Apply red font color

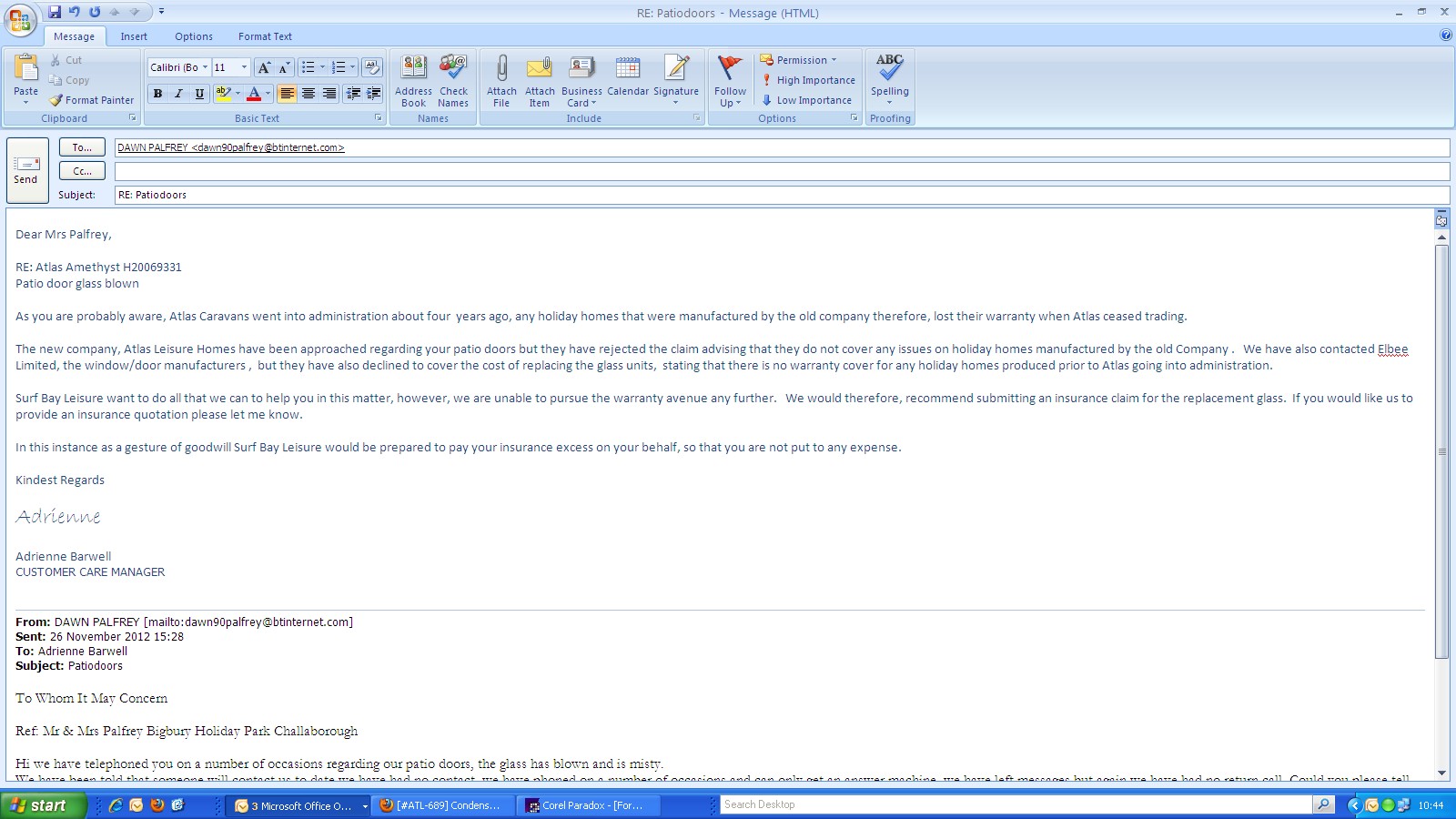click(254, 94)
